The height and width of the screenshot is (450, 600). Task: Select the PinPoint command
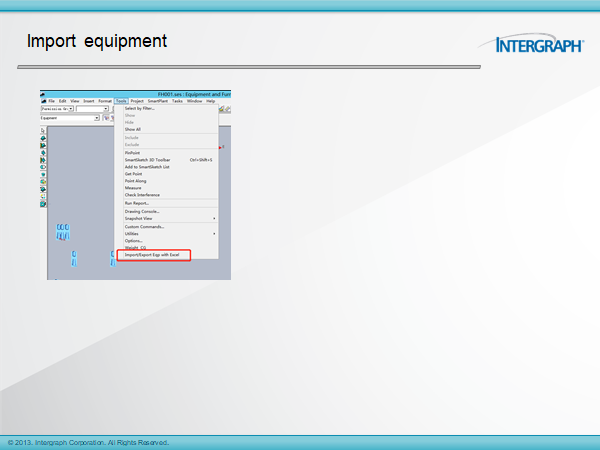tap(167, 153)
